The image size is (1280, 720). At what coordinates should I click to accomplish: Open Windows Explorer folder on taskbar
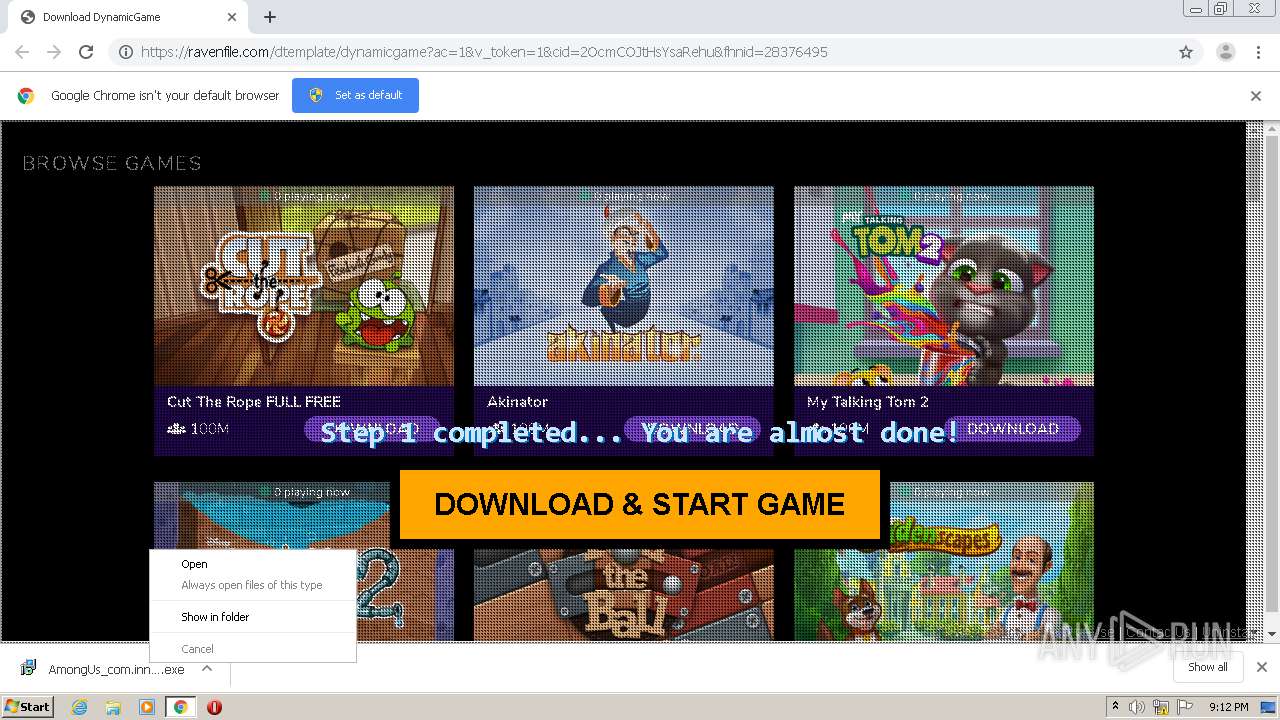(x=113, y=707)
